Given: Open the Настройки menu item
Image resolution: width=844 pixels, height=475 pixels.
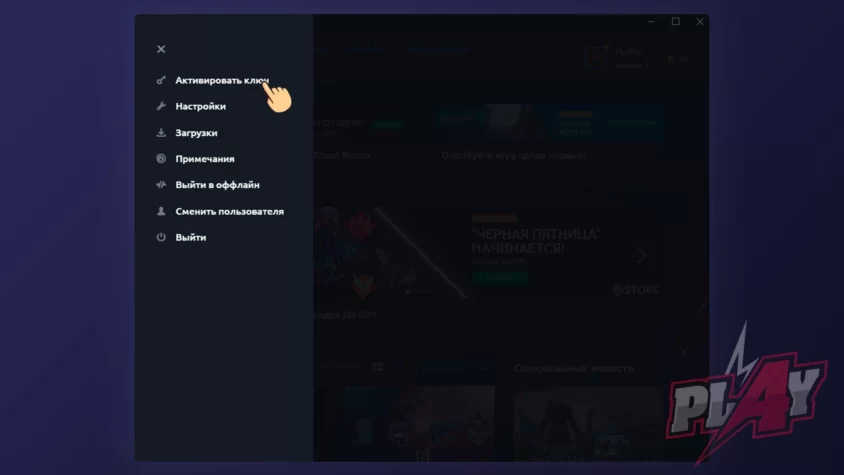Looking at the screenshot, I should point(200,106).
